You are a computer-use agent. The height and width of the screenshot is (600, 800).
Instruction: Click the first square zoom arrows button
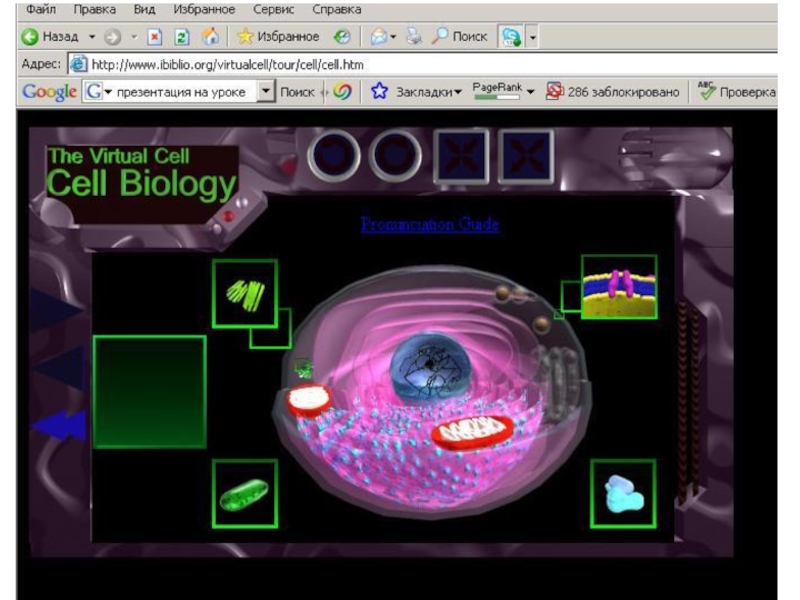pos(461,156)
